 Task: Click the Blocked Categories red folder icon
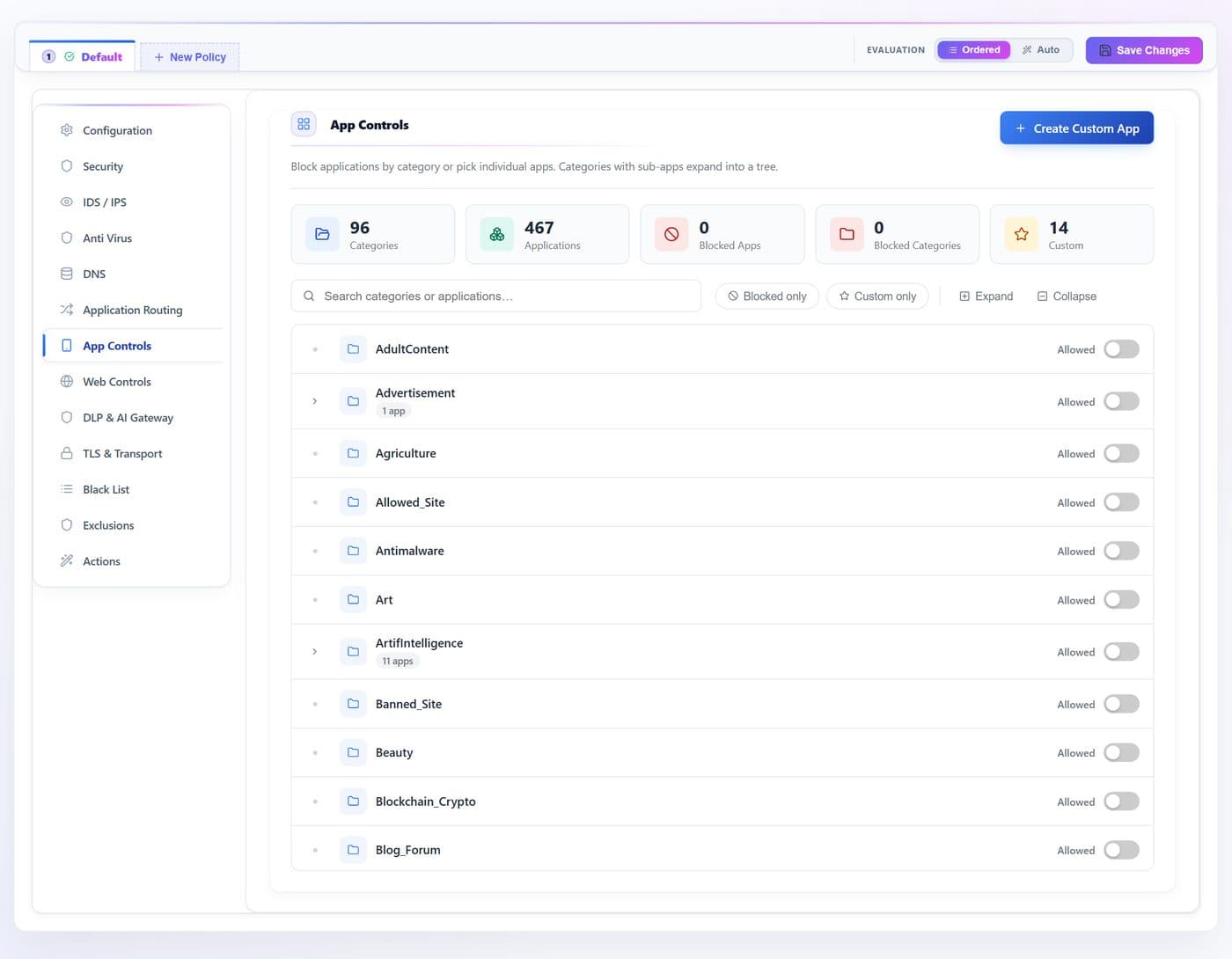pyautogui.click(x=847, y=234)
